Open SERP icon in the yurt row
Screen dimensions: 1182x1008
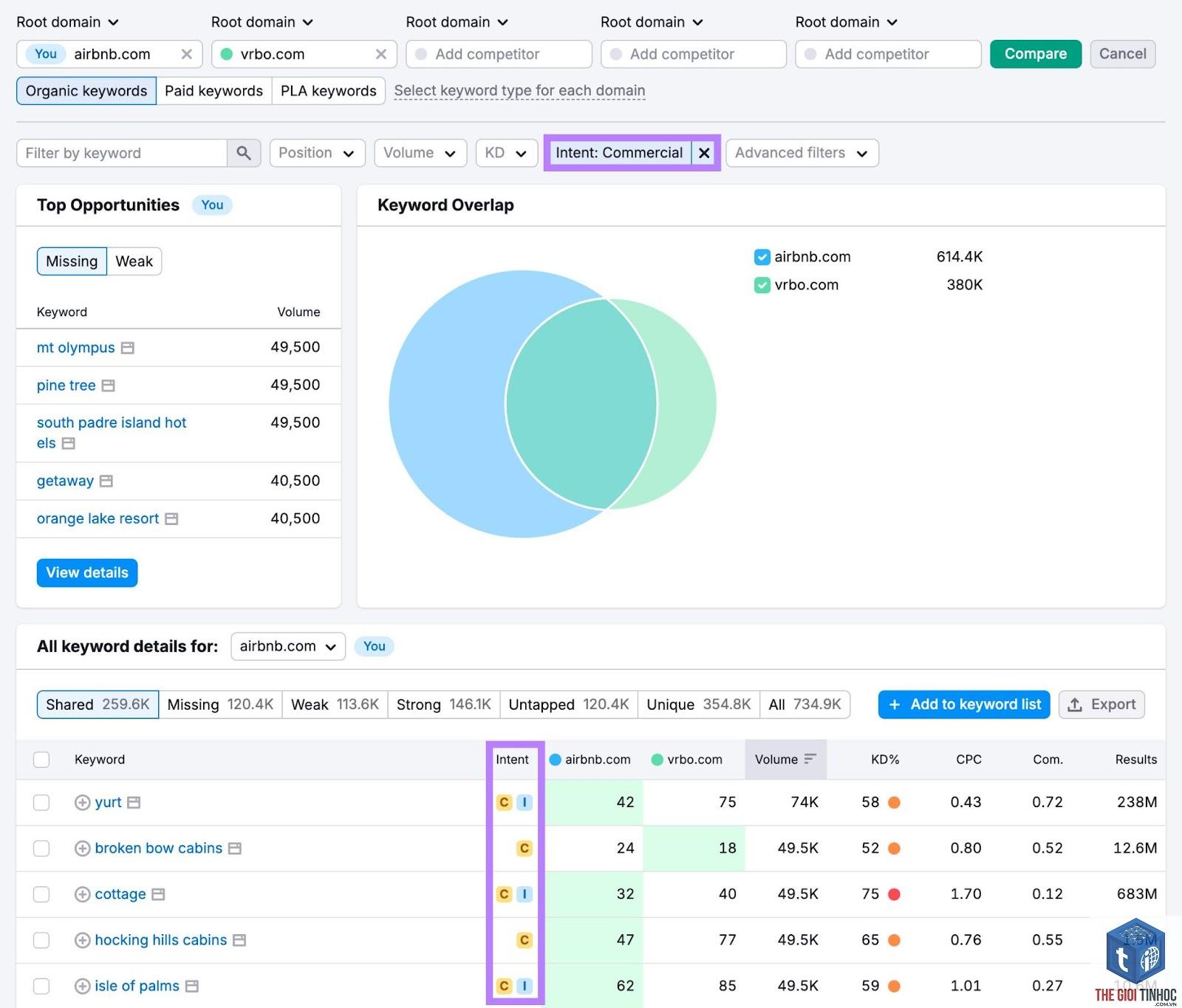[x=134, y=802]
